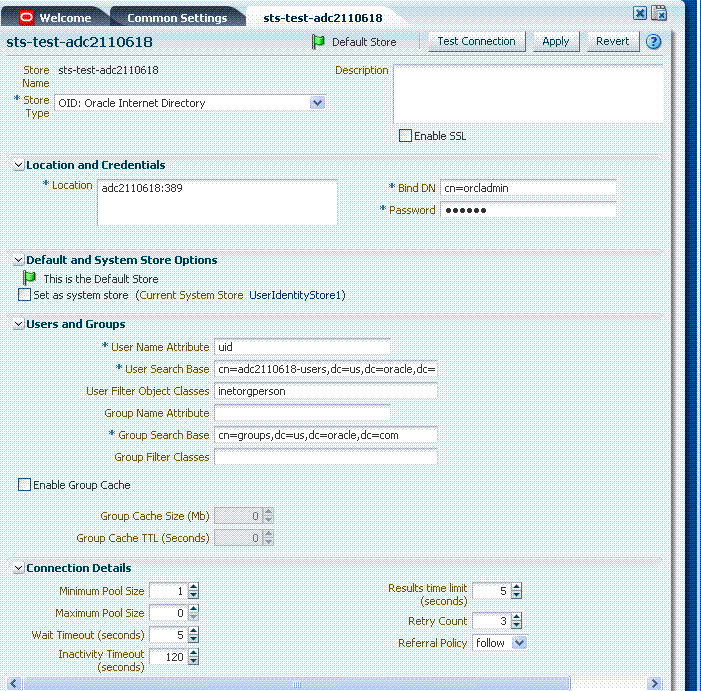The image size is (701, 691).
Task: Select the sts-test-adc2110618 tab
Action: 323,17
